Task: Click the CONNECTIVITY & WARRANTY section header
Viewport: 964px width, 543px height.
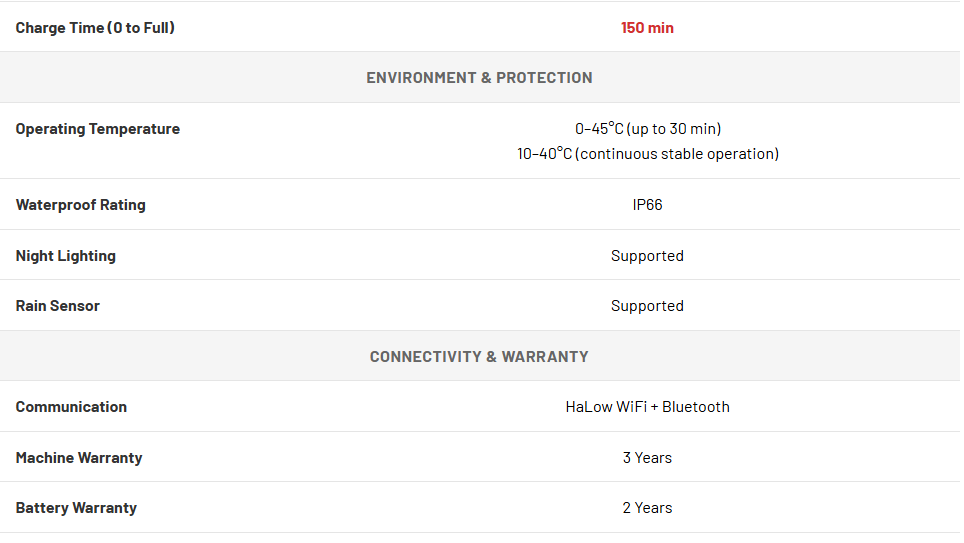Action: tap(480, 357)
